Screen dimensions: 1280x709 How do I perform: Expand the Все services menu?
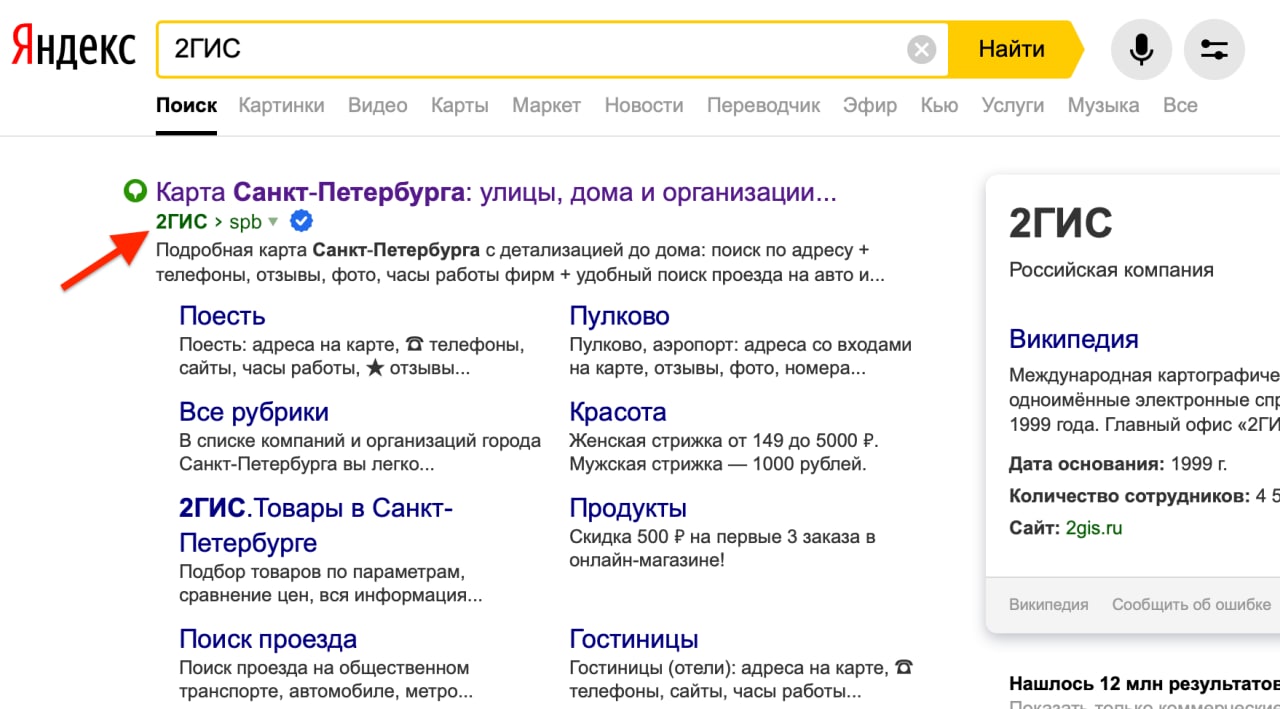(x=1180, y=105)
